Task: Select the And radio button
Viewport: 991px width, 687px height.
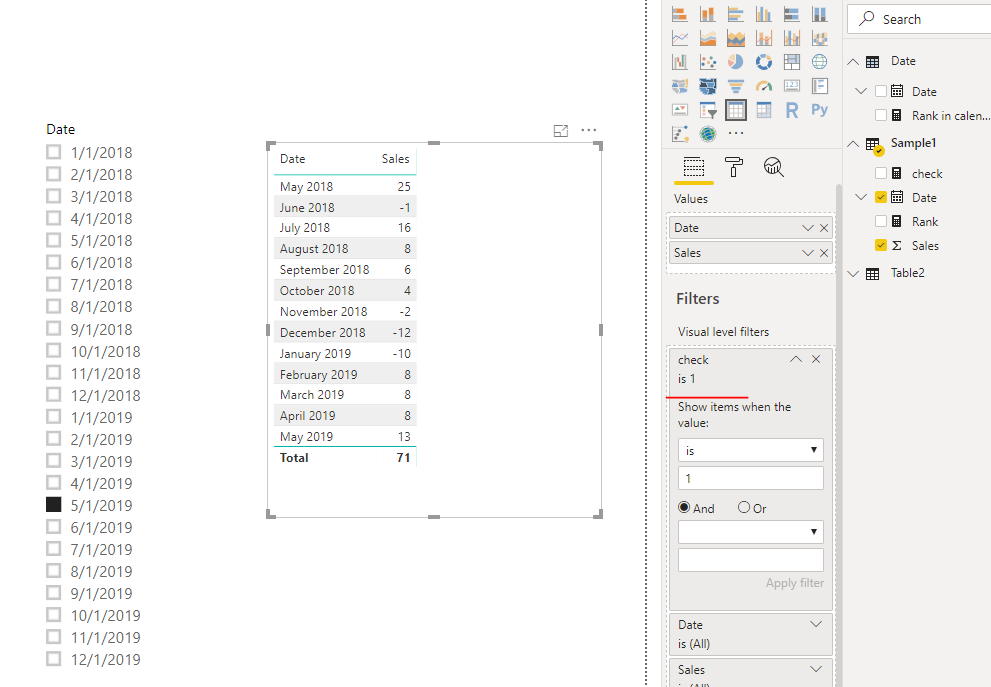Action: point(684,508)
